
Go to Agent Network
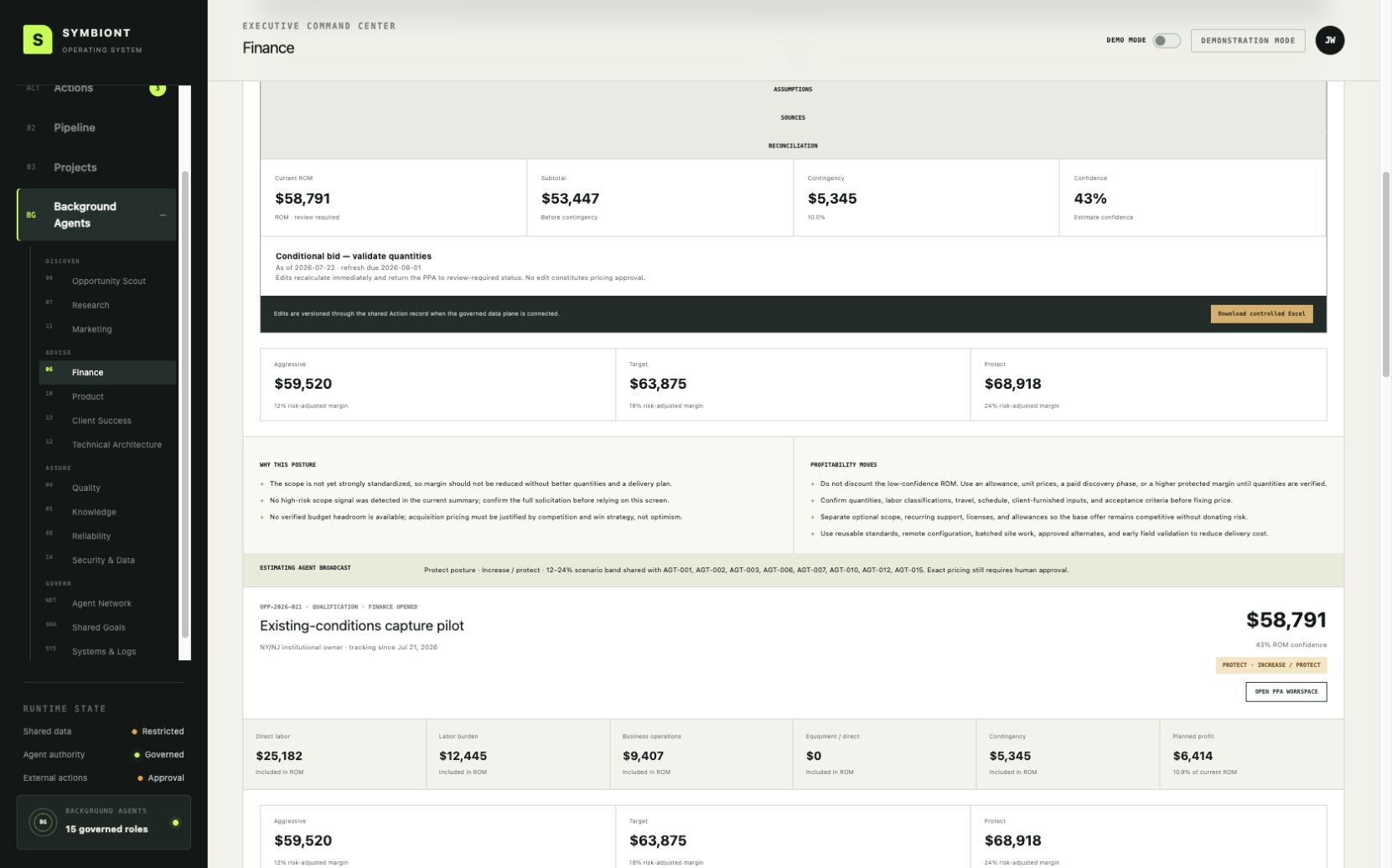click(107, 604)
